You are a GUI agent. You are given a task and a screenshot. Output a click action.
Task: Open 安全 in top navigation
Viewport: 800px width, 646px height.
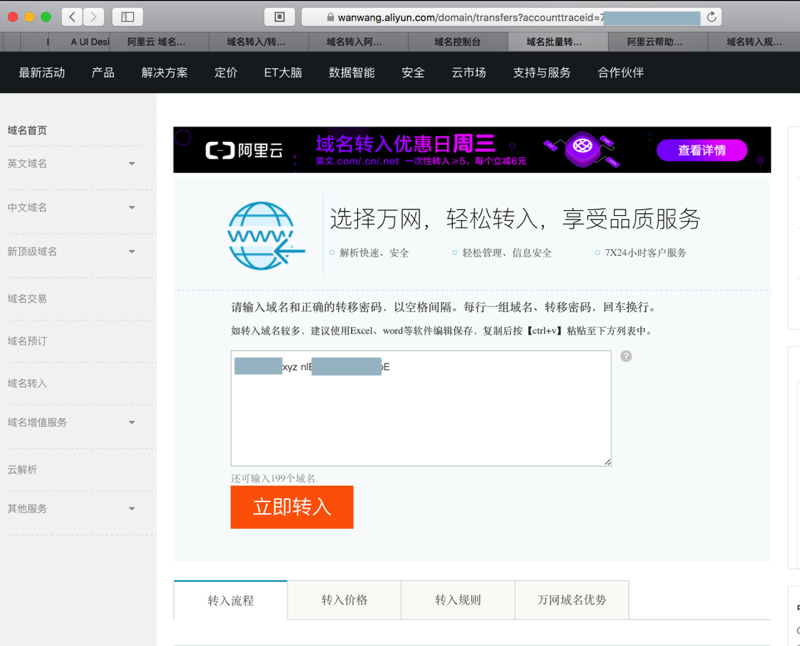413,72
